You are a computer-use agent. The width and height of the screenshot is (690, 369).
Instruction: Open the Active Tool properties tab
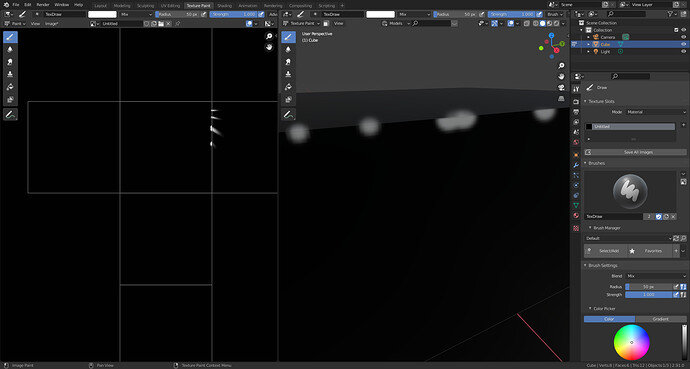point(576,89)
